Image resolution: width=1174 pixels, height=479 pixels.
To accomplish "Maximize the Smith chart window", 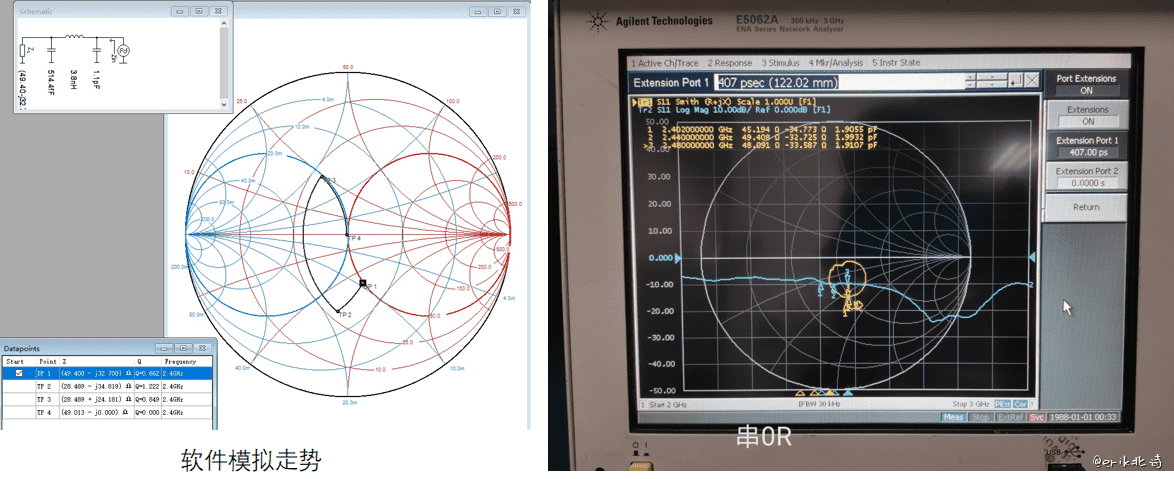I will pos(497,11).
